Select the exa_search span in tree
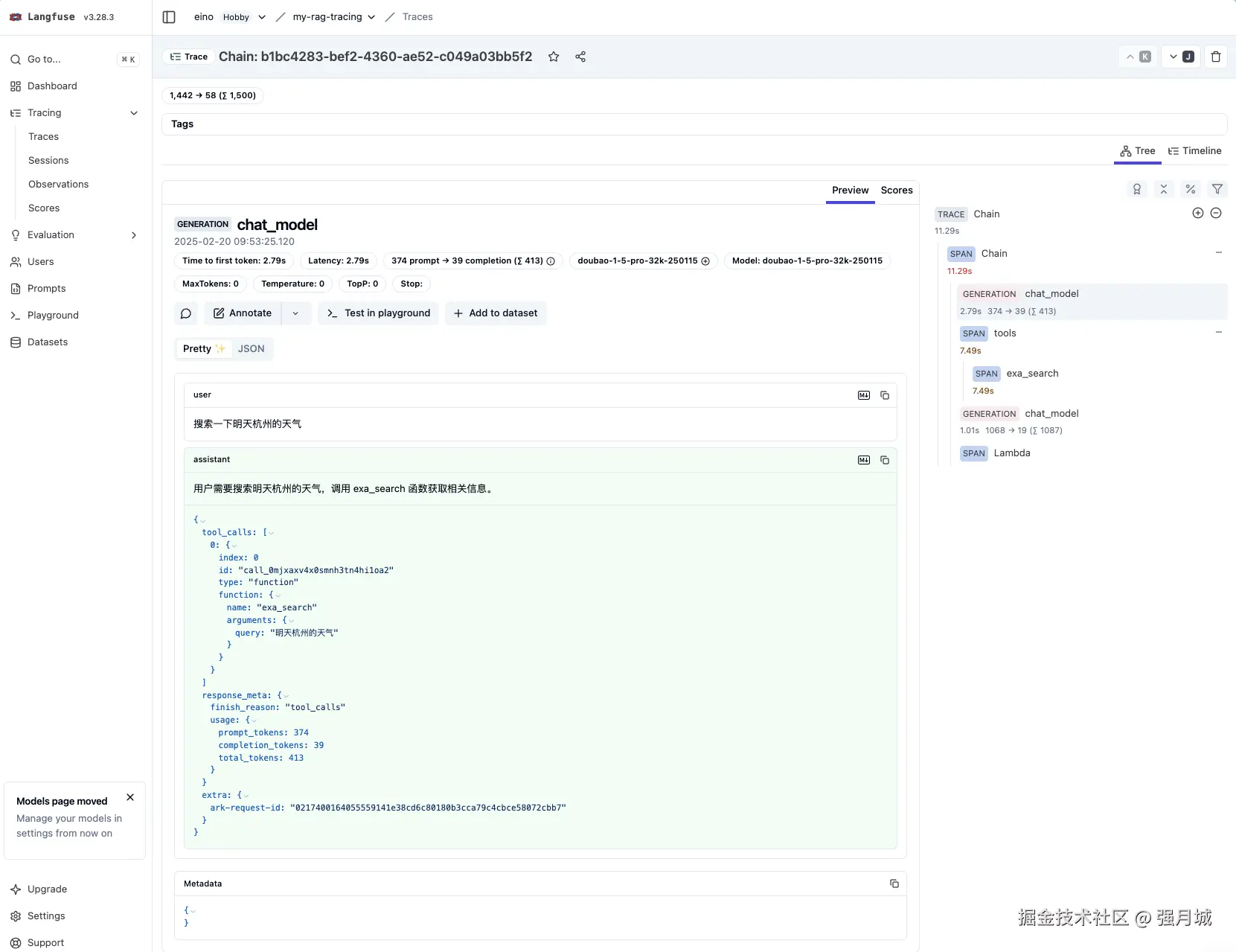The width and height of the screenshot is (1236, 952). click(x=1032, y=374)
